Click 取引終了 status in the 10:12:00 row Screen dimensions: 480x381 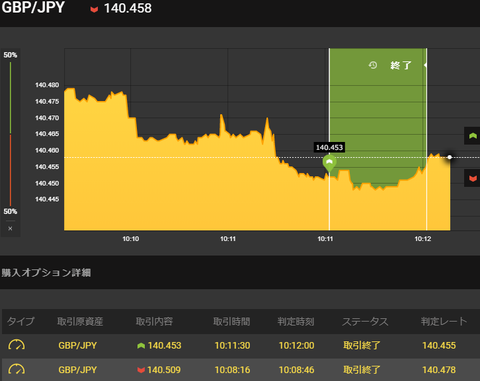[362, 345]
